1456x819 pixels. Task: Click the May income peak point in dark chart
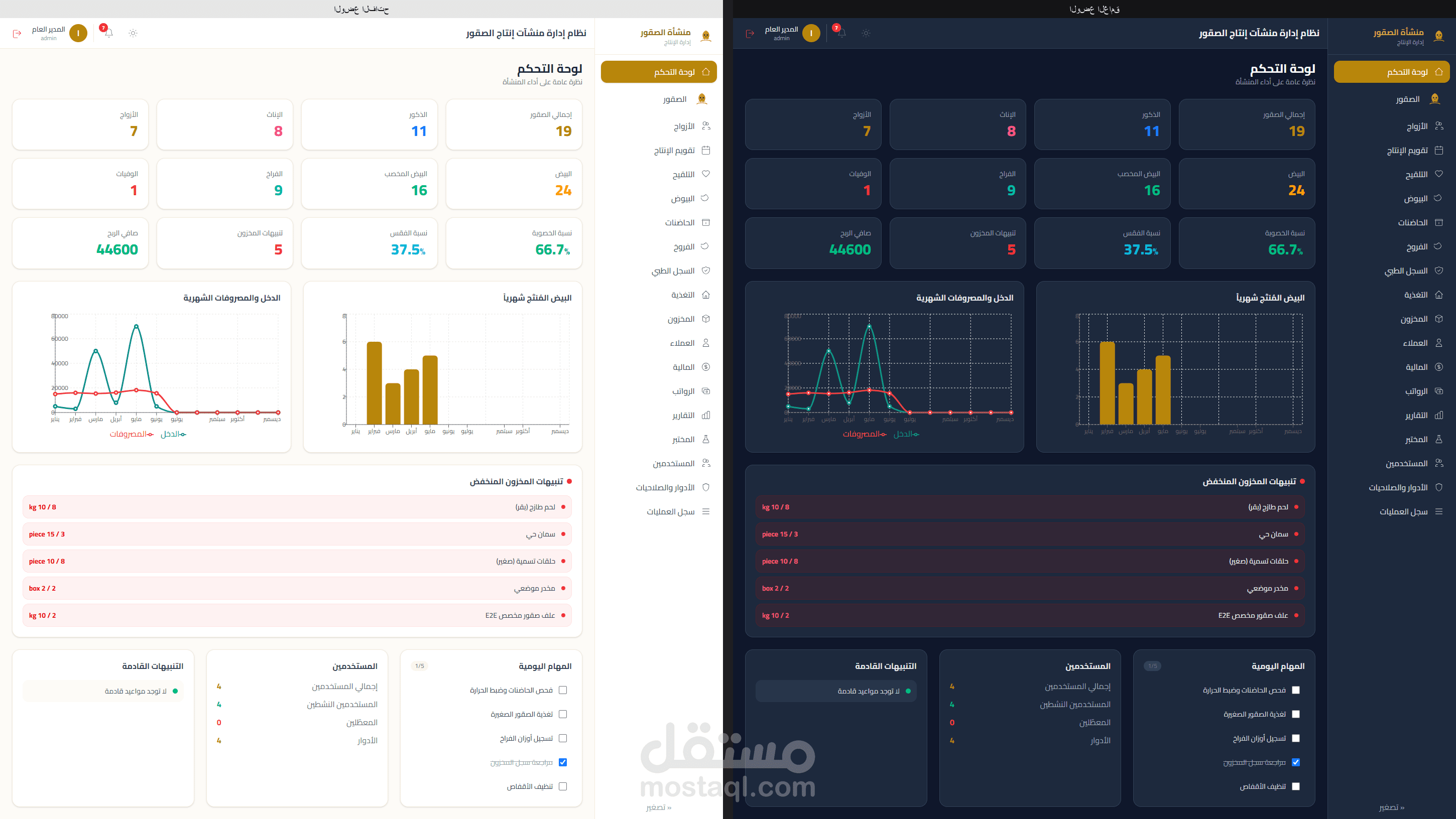pos(869,326)
